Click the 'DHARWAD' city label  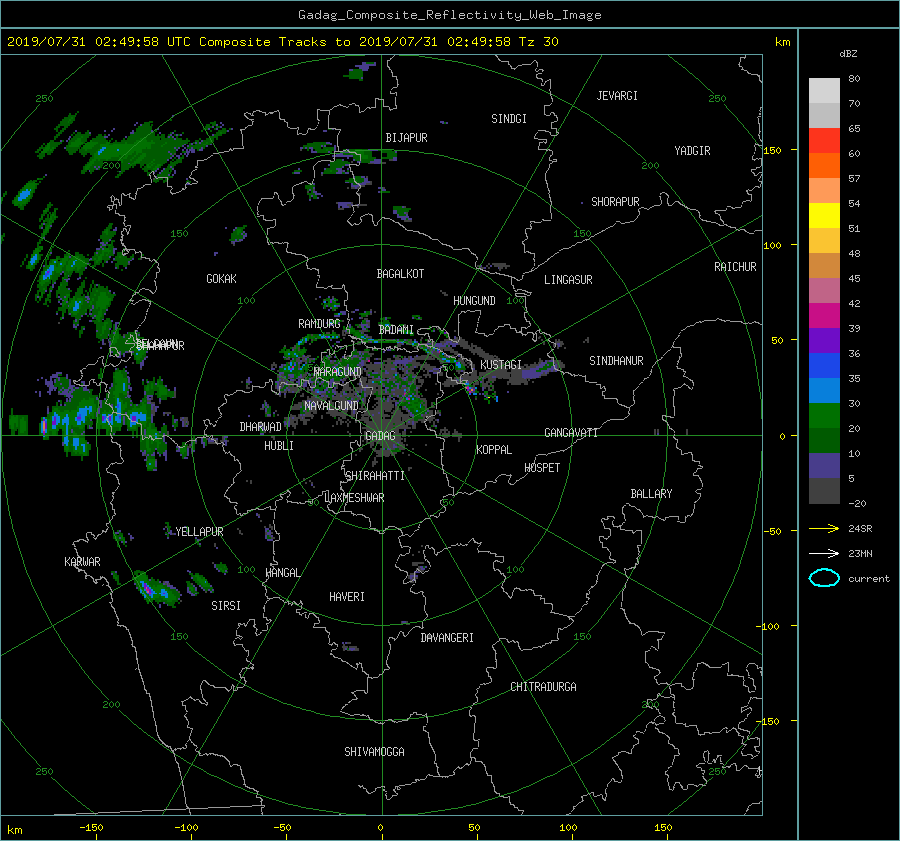pos(260,427)
